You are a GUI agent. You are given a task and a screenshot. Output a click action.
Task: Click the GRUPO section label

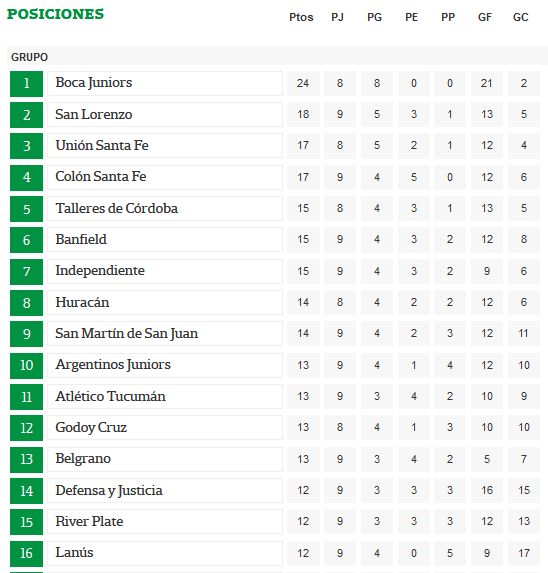click(x=30, y=57)
